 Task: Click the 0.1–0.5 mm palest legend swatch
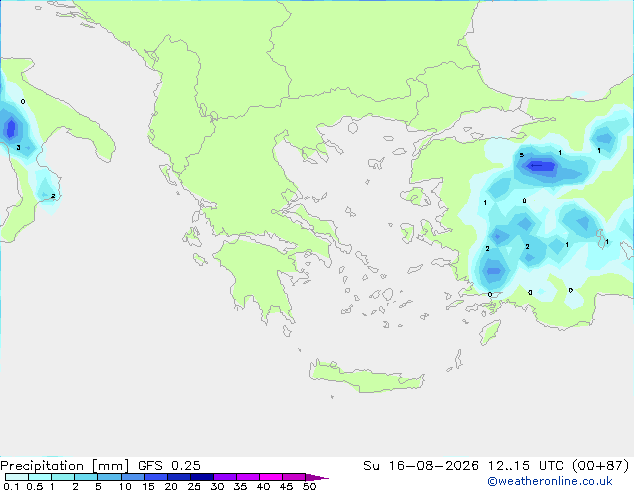pos(17,477)
